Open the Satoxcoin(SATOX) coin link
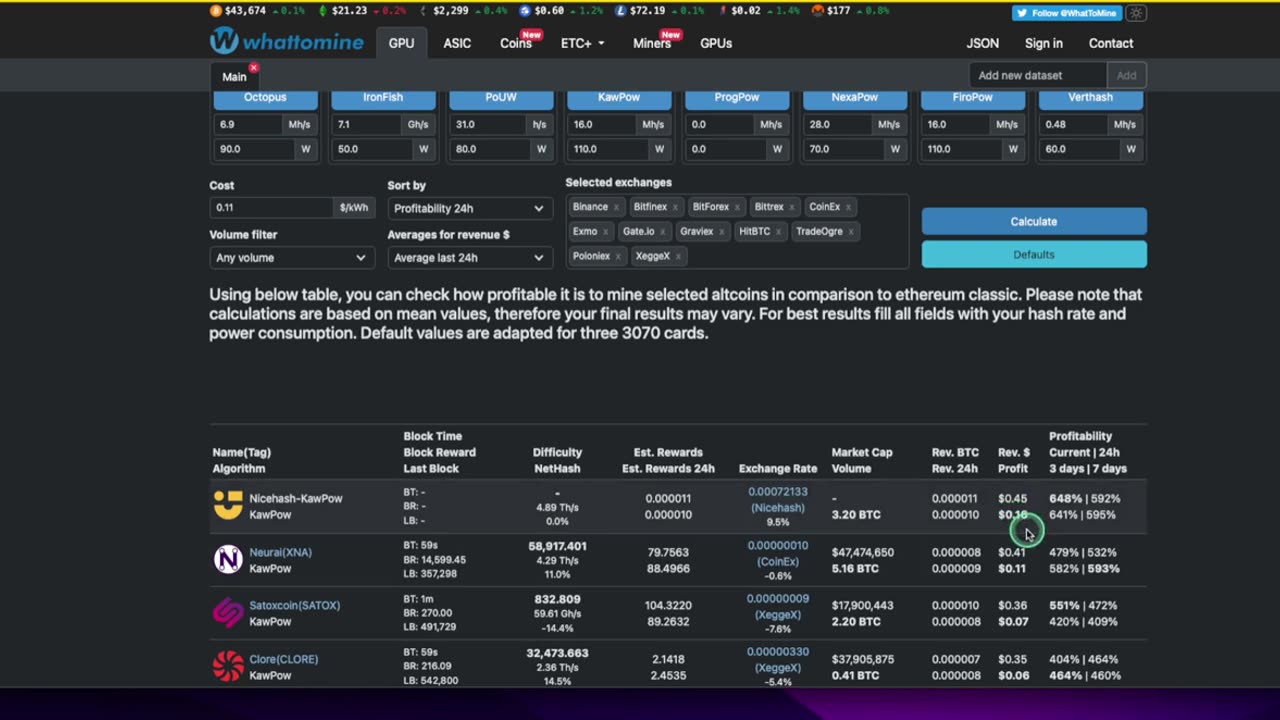 click(x=294, y=605)
